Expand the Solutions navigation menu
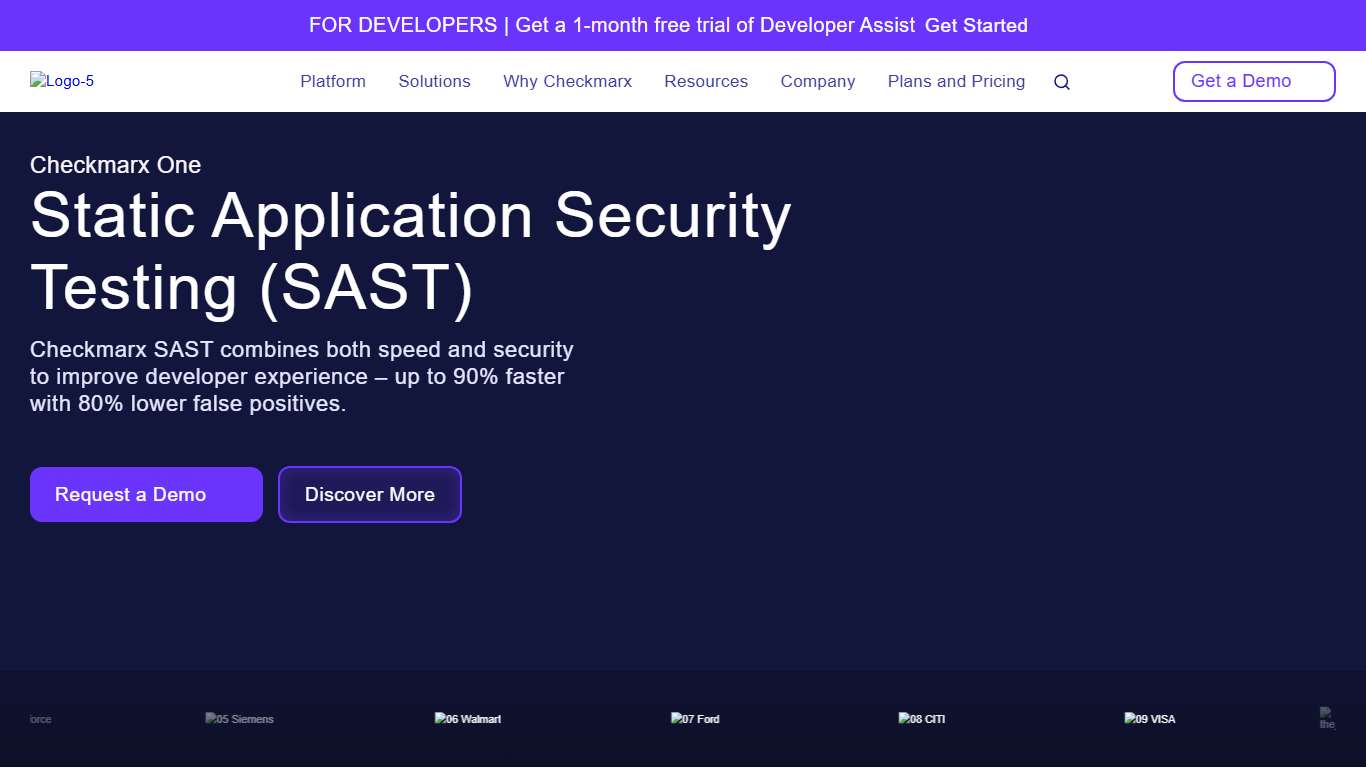 434,81
